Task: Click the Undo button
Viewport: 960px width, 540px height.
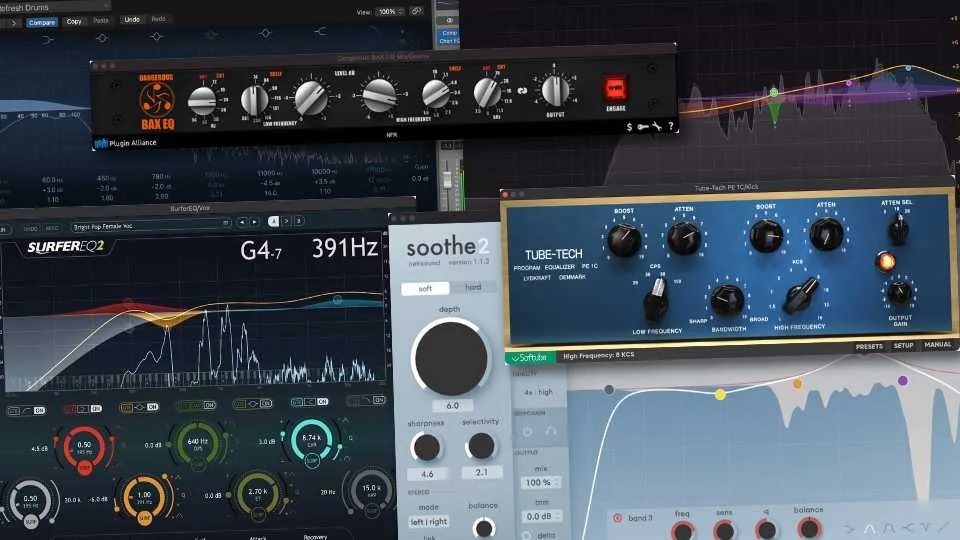Action: [x=132, y=20]
